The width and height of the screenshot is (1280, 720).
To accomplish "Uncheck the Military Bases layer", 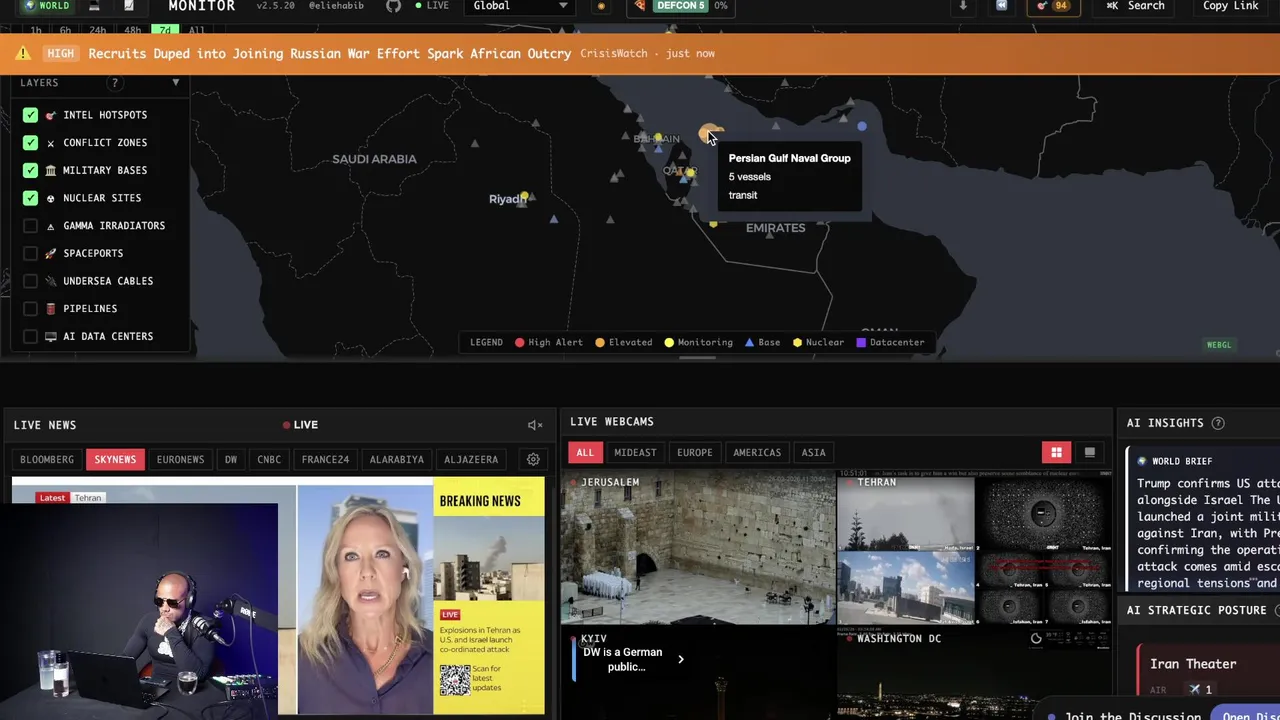I will (x=30, y=171).
